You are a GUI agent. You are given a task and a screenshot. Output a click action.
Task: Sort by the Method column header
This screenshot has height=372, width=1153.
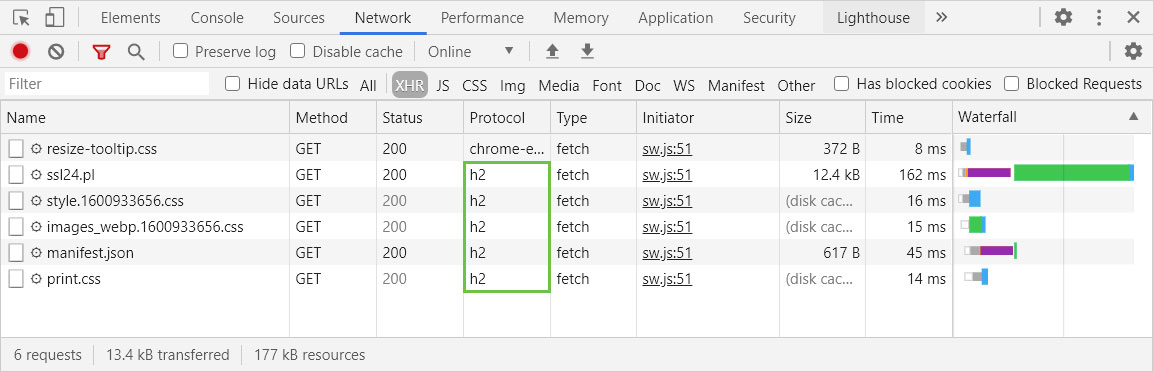[333, 118]
